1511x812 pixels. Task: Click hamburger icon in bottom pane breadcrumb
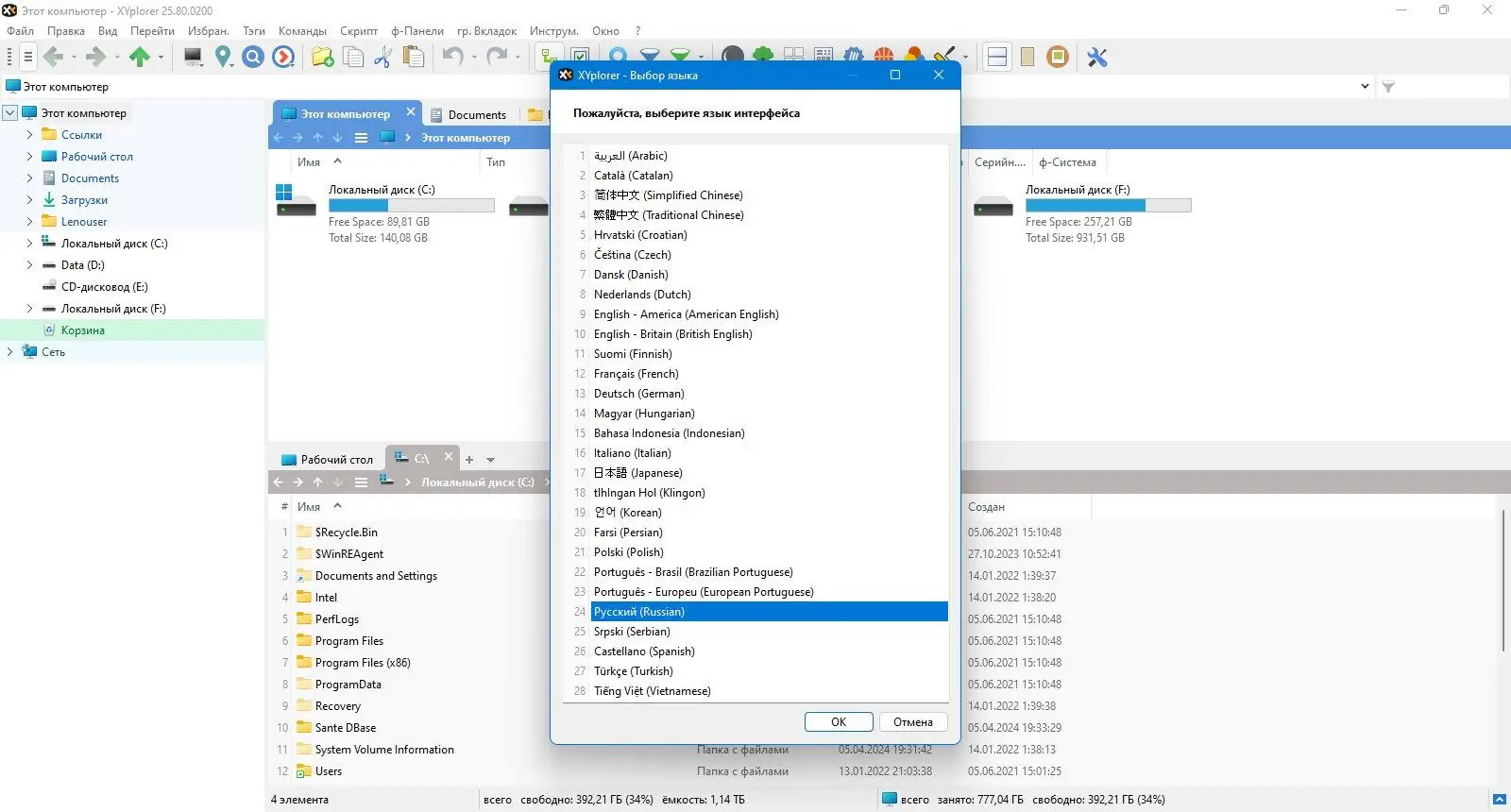click(x=361, y=482)
